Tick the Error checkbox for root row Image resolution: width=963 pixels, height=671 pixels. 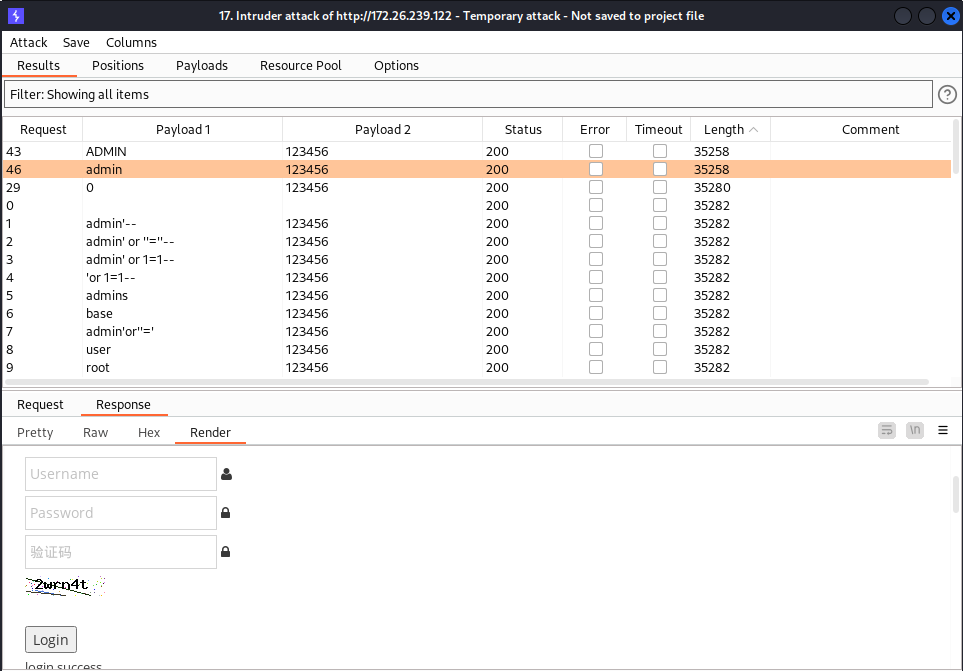pos(596,367)
